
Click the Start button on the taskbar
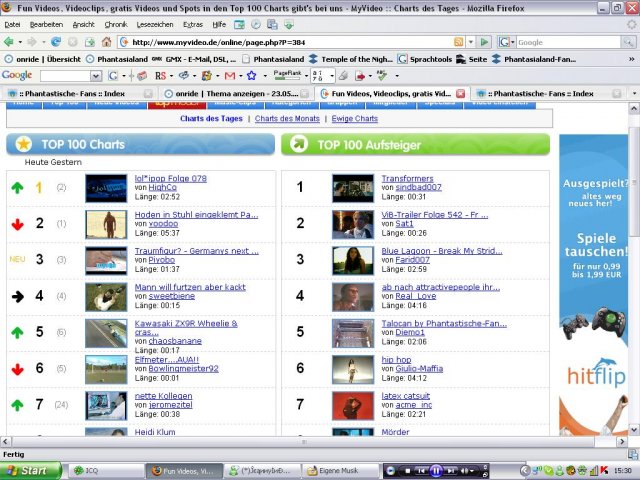(x=29, y=471)
